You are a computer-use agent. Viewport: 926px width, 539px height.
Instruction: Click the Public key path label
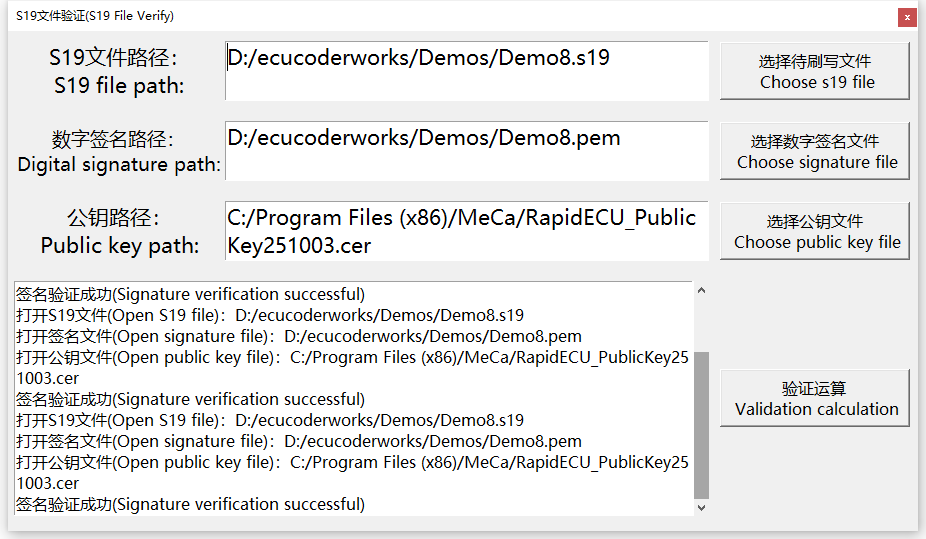(119, 232)
